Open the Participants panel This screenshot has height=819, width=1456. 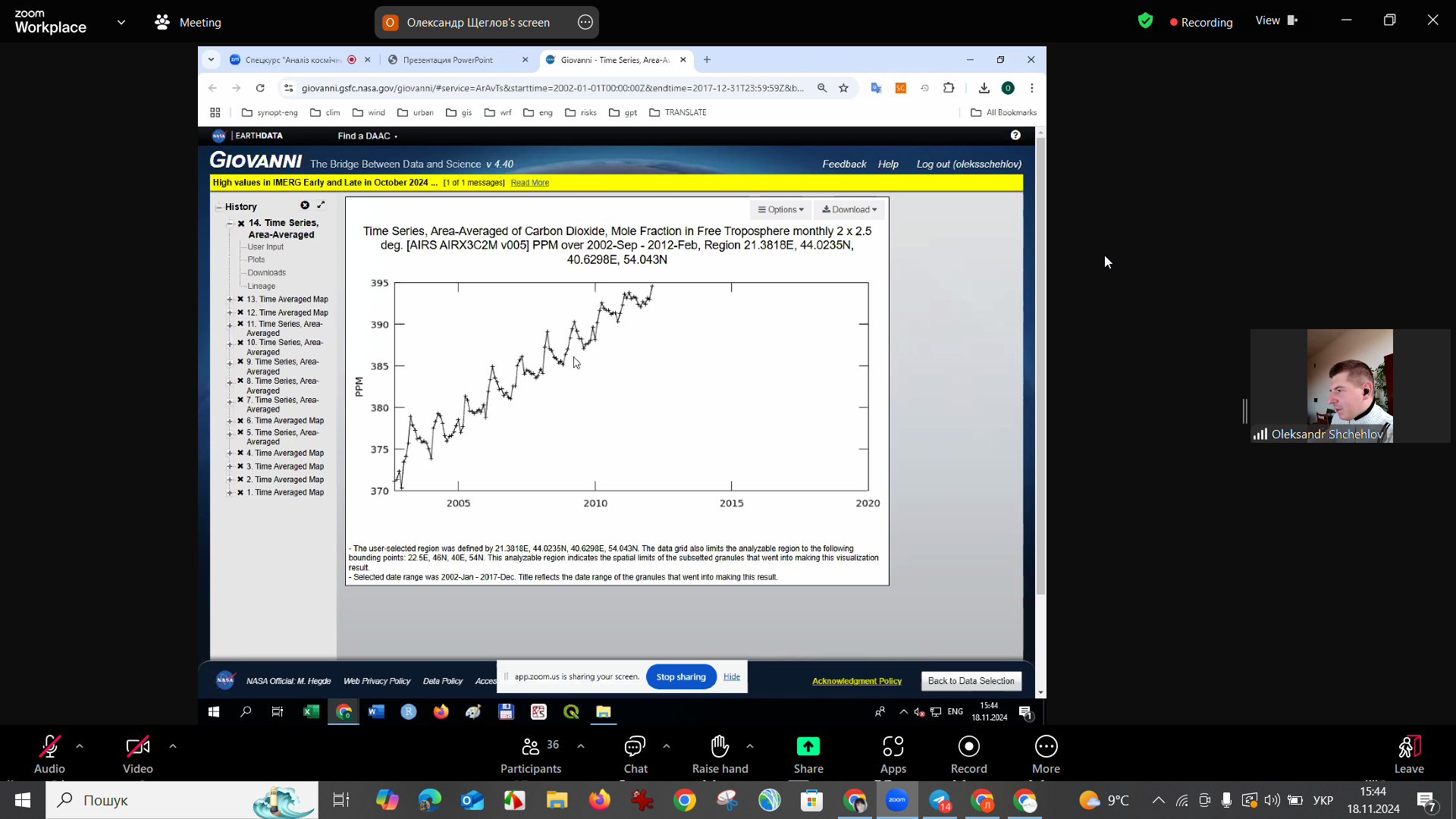click(x=531, y=747)
